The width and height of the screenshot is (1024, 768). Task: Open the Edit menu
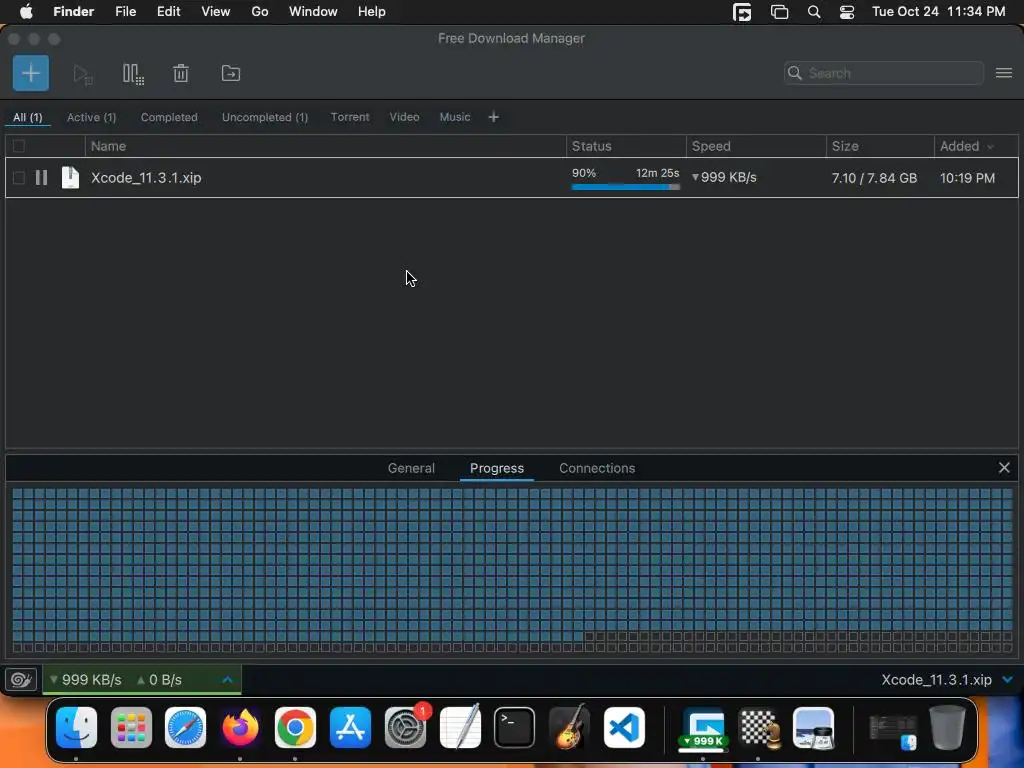coord(168,12)
